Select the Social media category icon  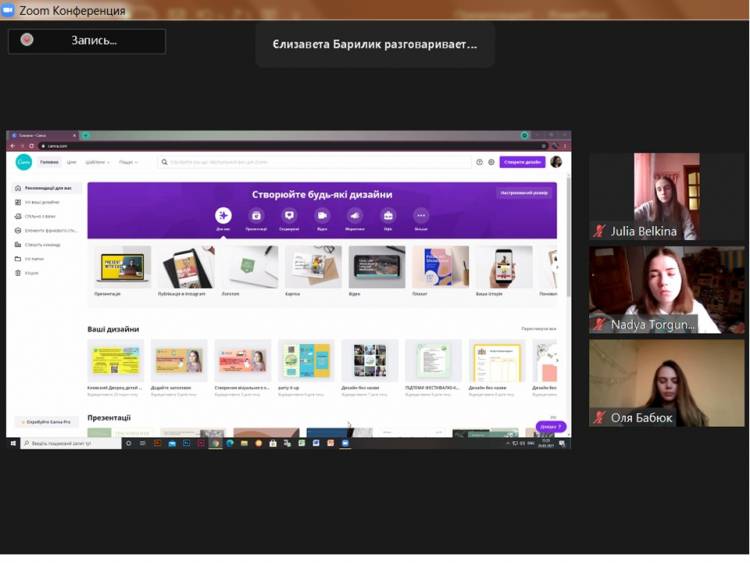coord(289,215)
